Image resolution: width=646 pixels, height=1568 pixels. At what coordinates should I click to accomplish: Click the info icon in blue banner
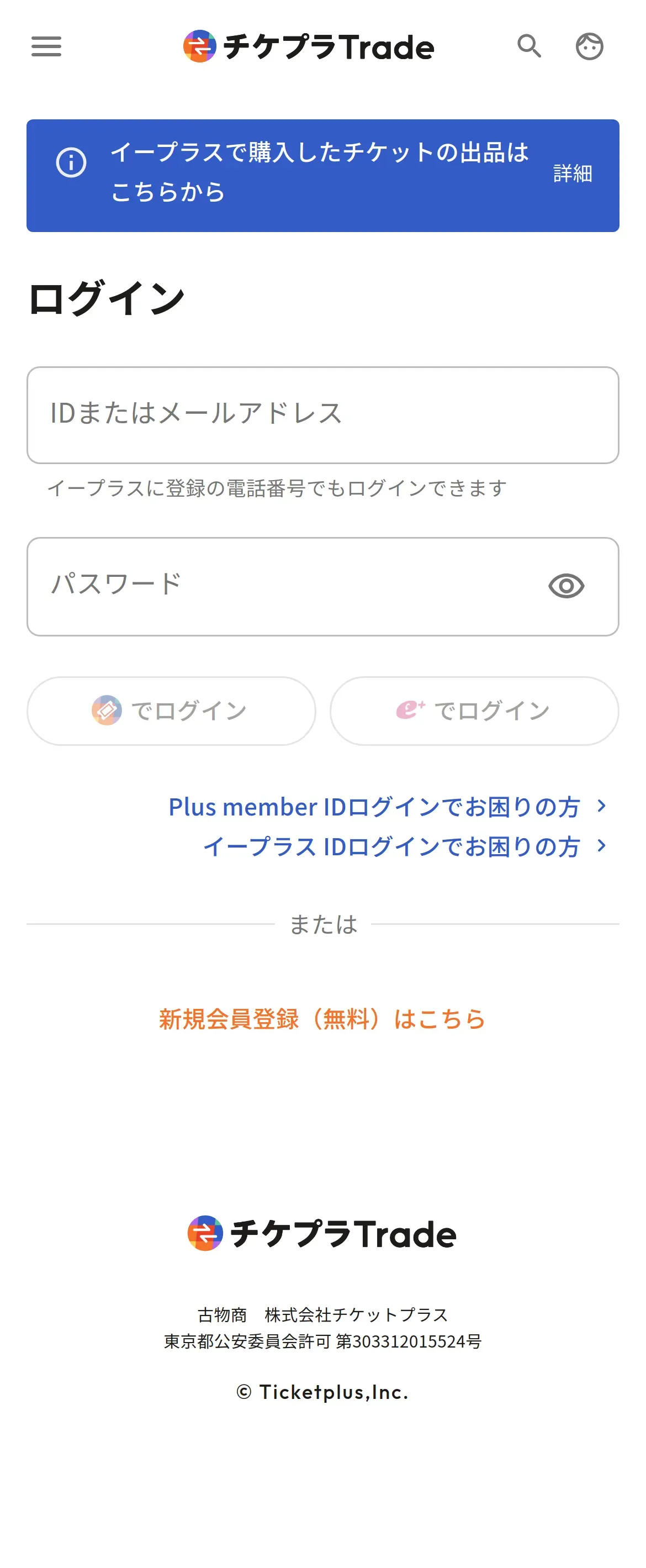click(71, 163)
